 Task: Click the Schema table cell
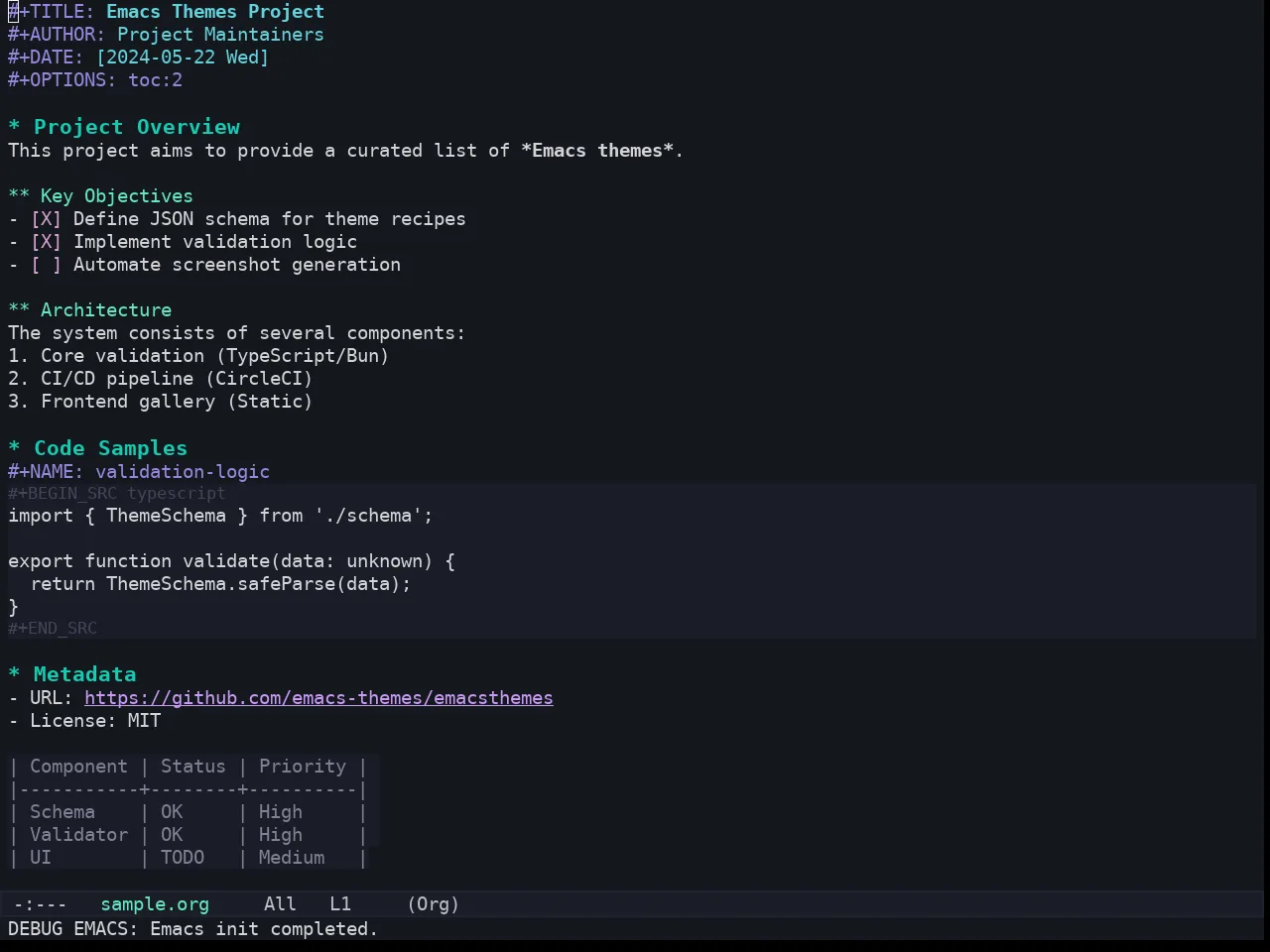63,812
